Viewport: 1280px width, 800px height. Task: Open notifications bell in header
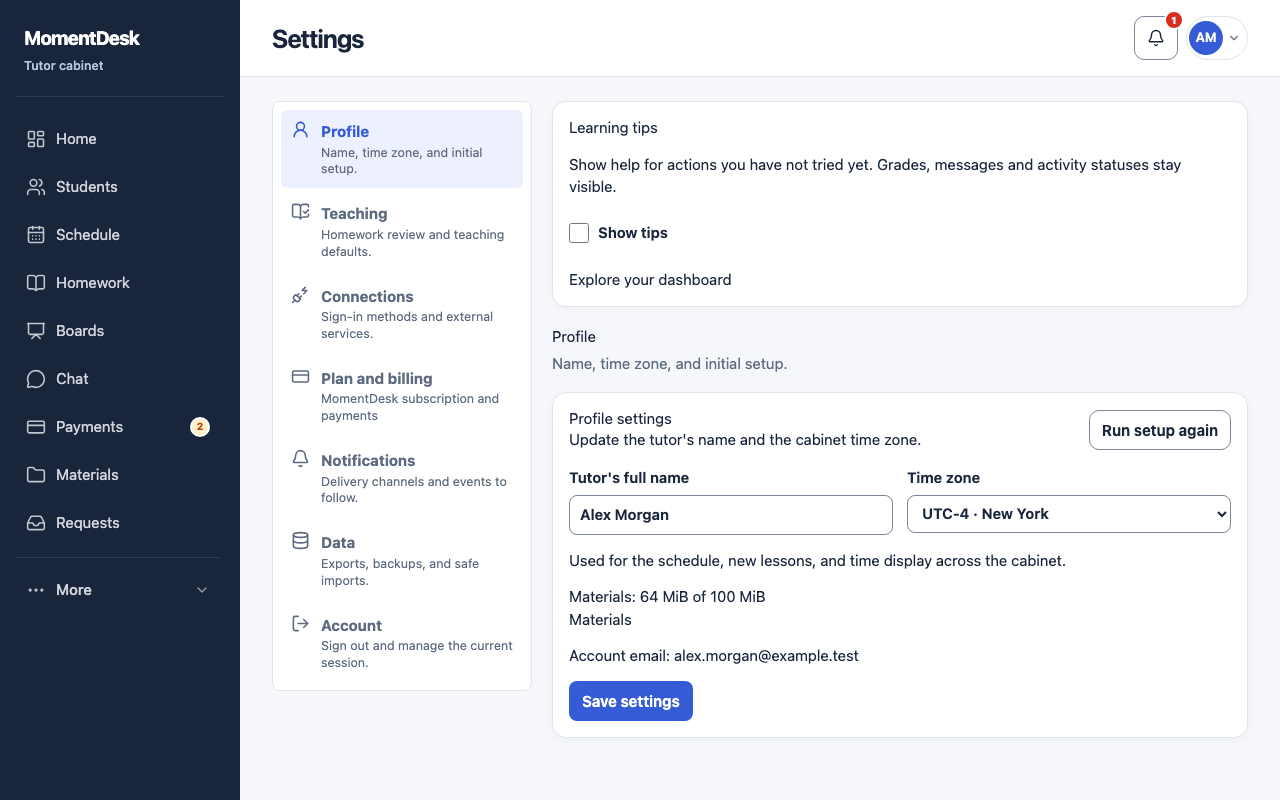1156,38
